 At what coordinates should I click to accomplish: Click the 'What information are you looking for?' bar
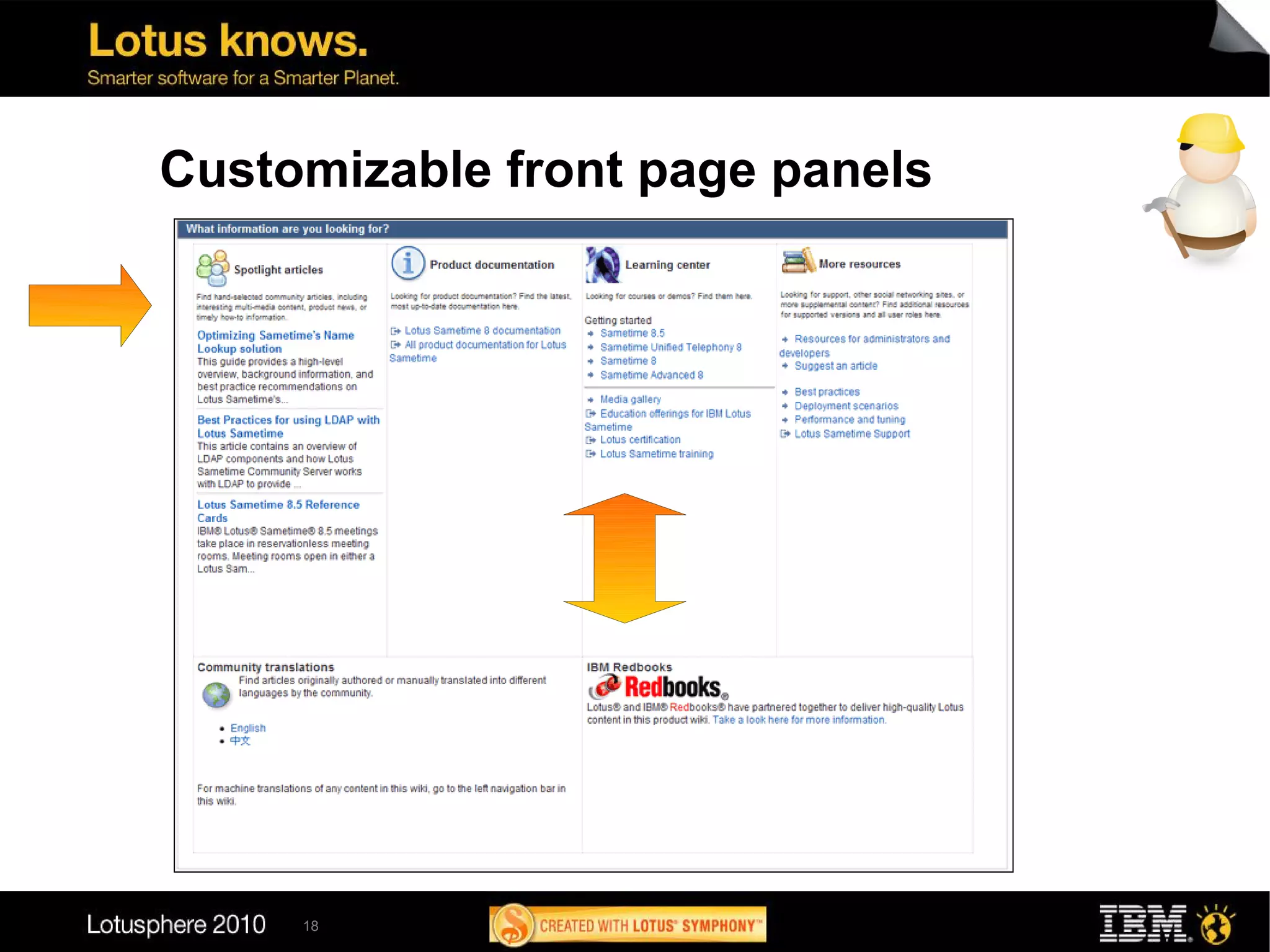pos(592,229)
